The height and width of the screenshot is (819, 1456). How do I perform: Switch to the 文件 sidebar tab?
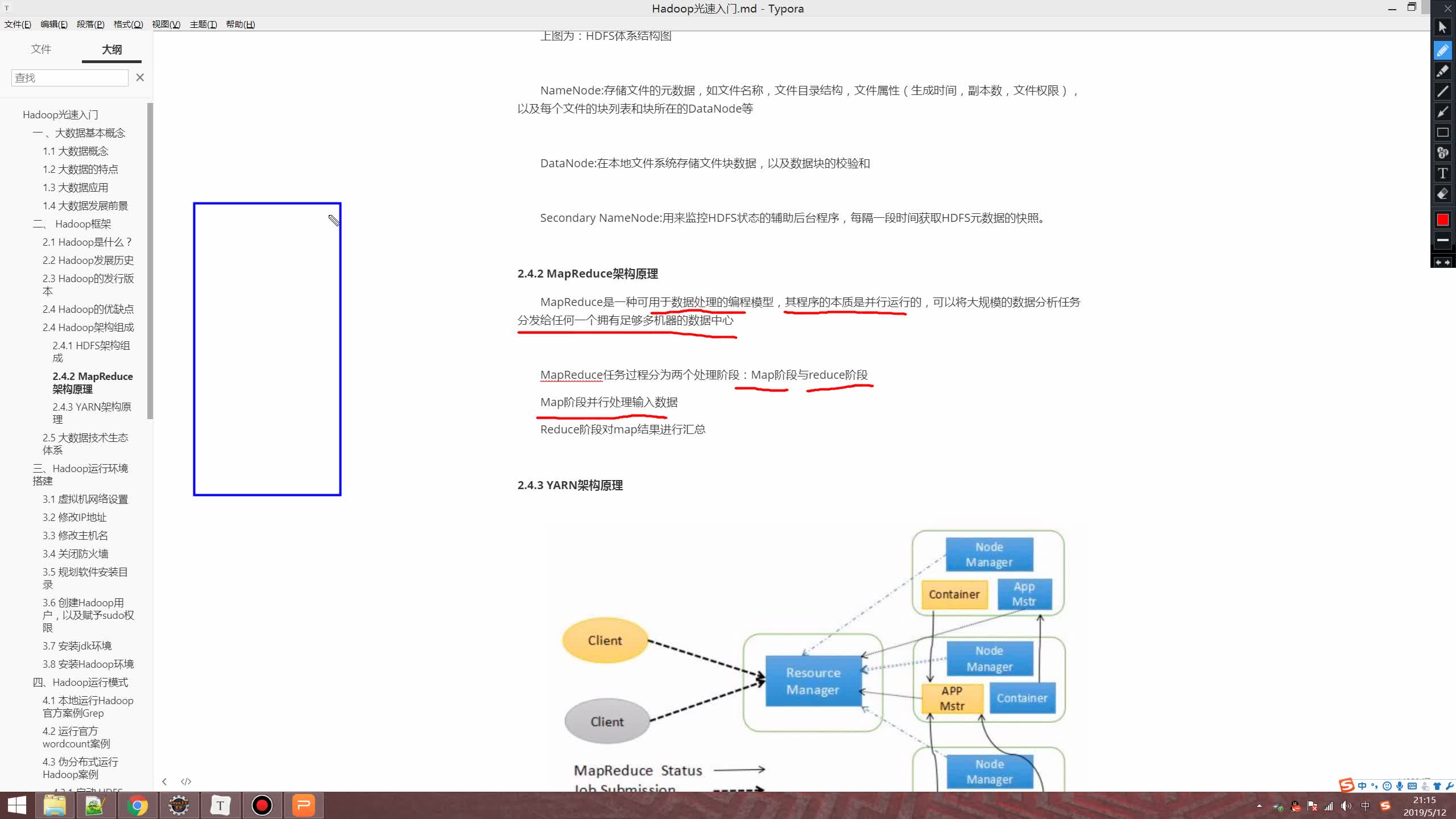[x=41, y=49]
